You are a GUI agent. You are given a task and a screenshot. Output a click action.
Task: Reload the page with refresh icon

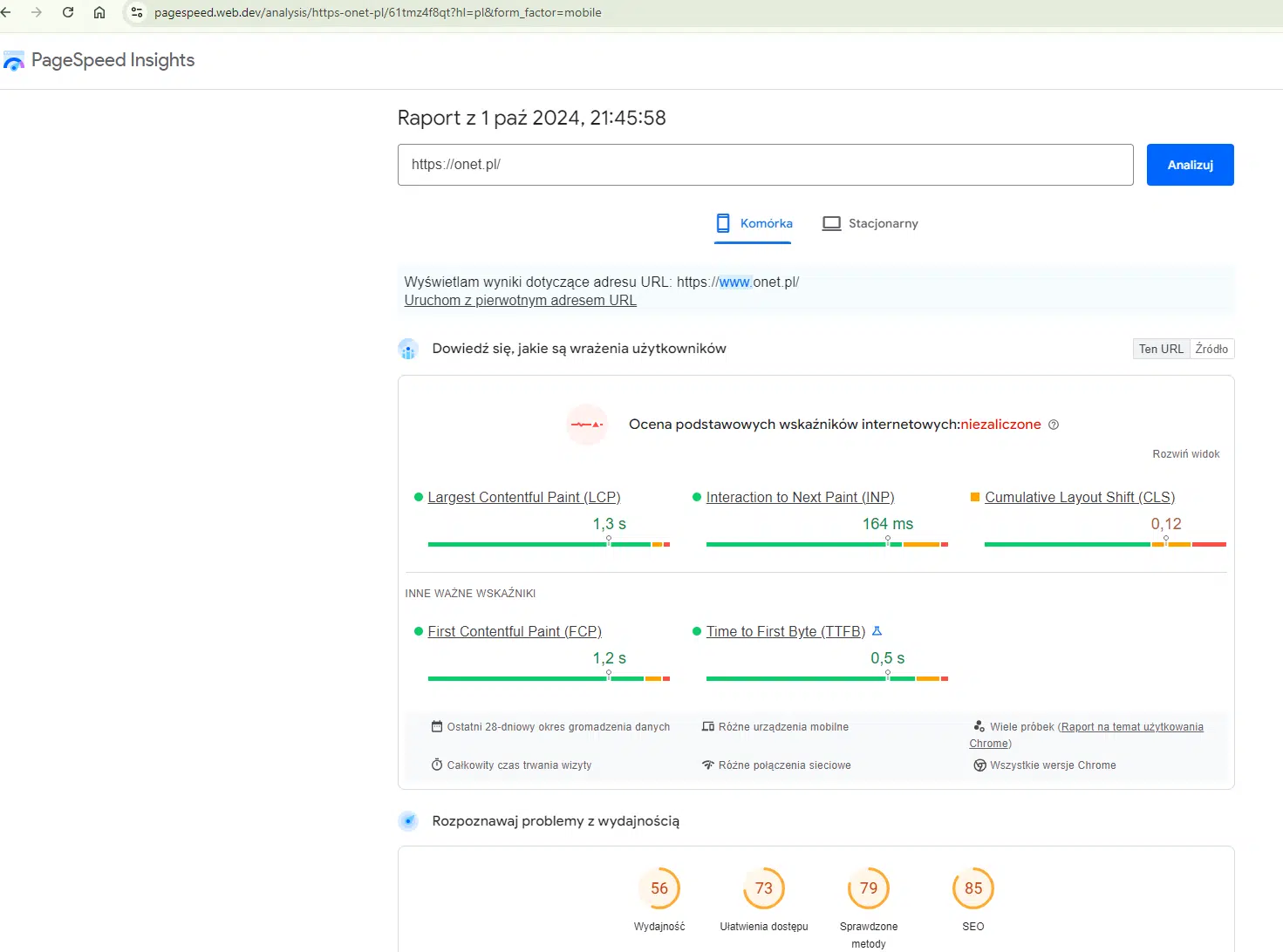point(68,12)
